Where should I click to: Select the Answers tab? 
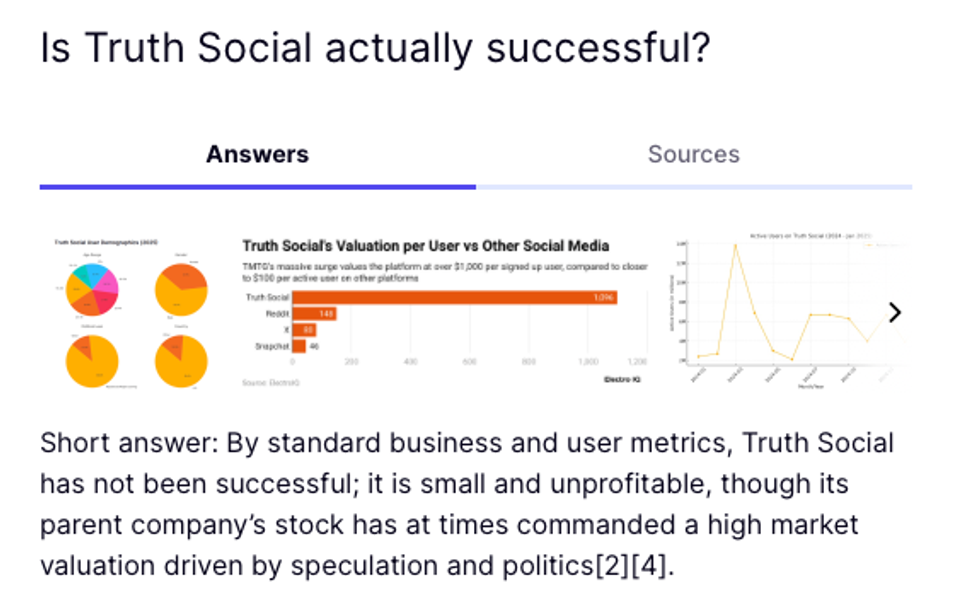point(256,154)
